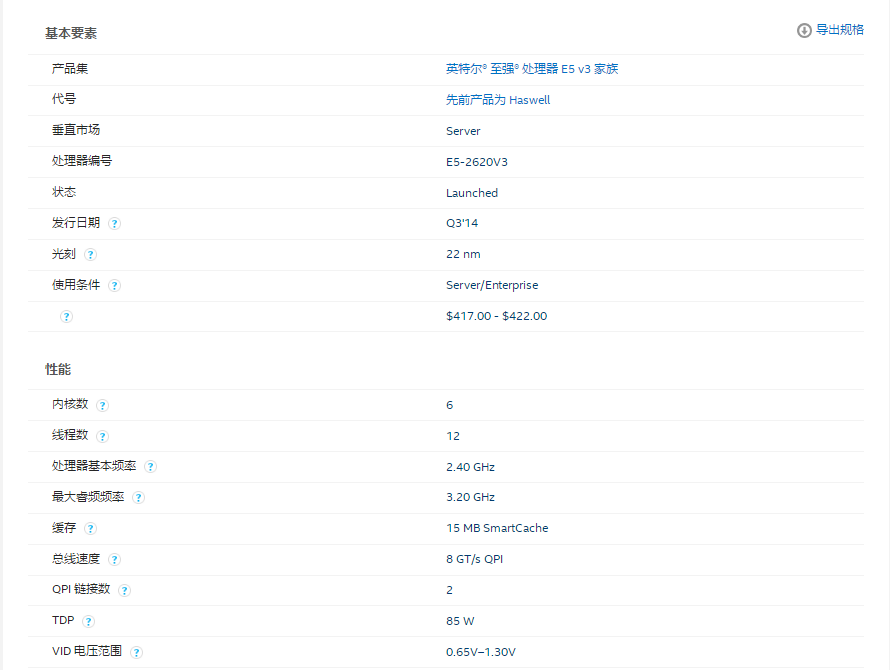
Task: Select the E5-2620V3 processor number value
Action: pos(477,162)
